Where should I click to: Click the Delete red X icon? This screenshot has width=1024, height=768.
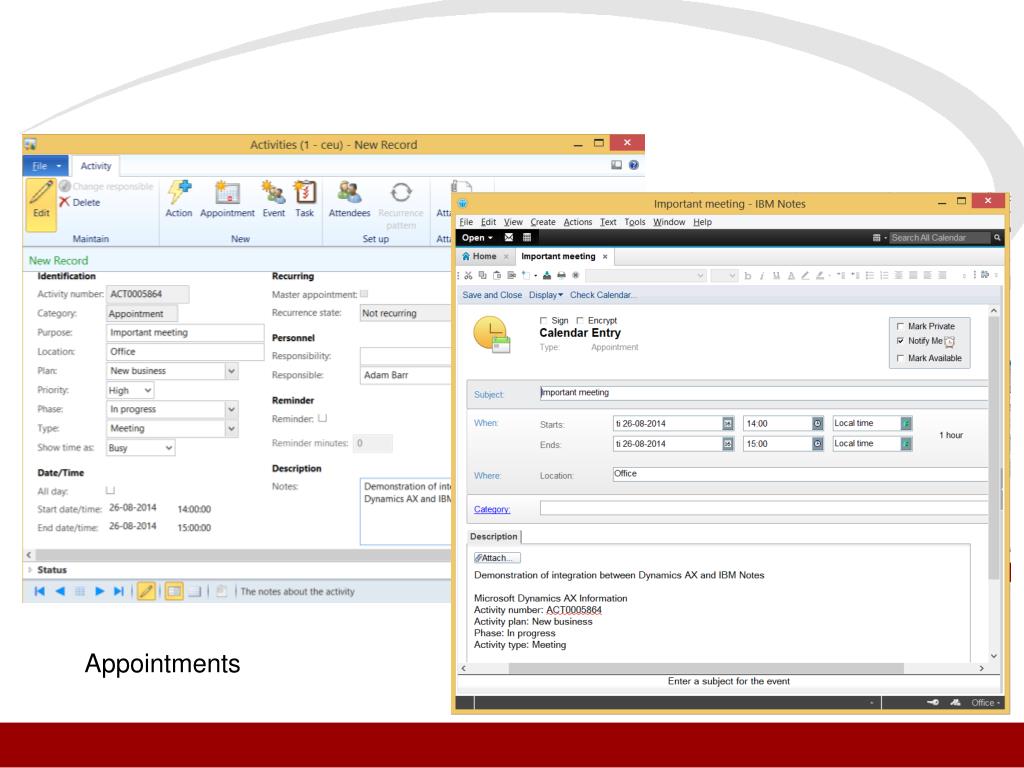point(64,202)
